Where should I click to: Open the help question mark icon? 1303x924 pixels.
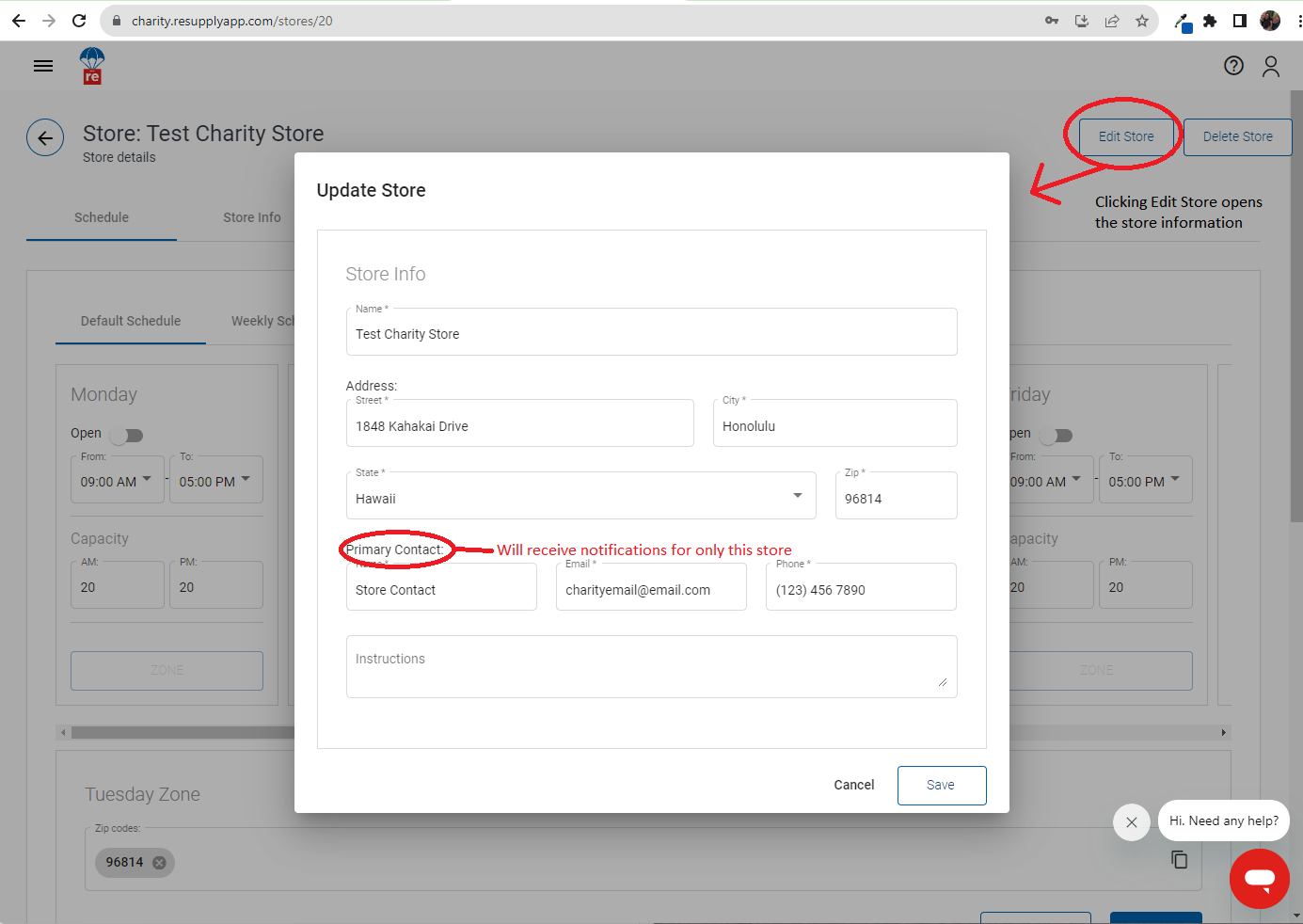(1233, 66)
